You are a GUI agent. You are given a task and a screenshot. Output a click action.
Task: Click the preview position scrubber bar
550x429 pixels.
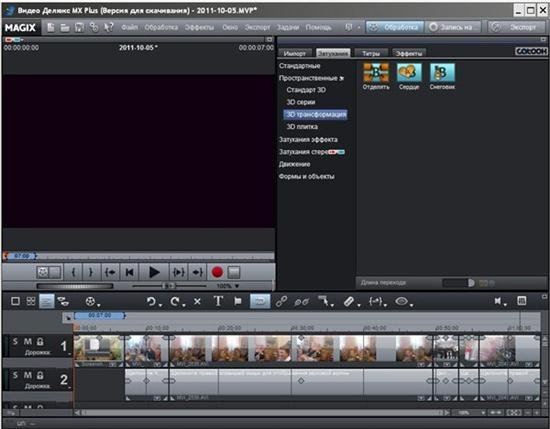pyautogui.click(x=139, y=256)
